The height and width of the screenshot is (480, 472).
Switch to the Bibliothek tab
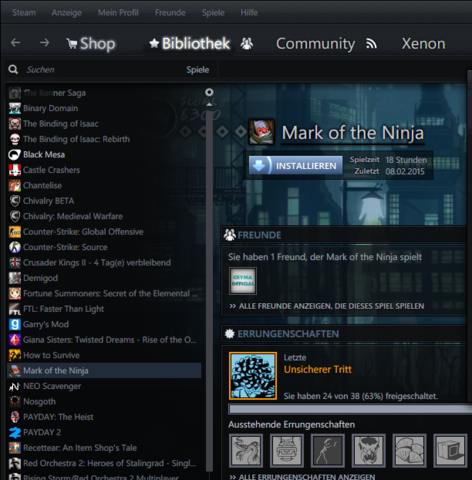[x=189, y=44]
